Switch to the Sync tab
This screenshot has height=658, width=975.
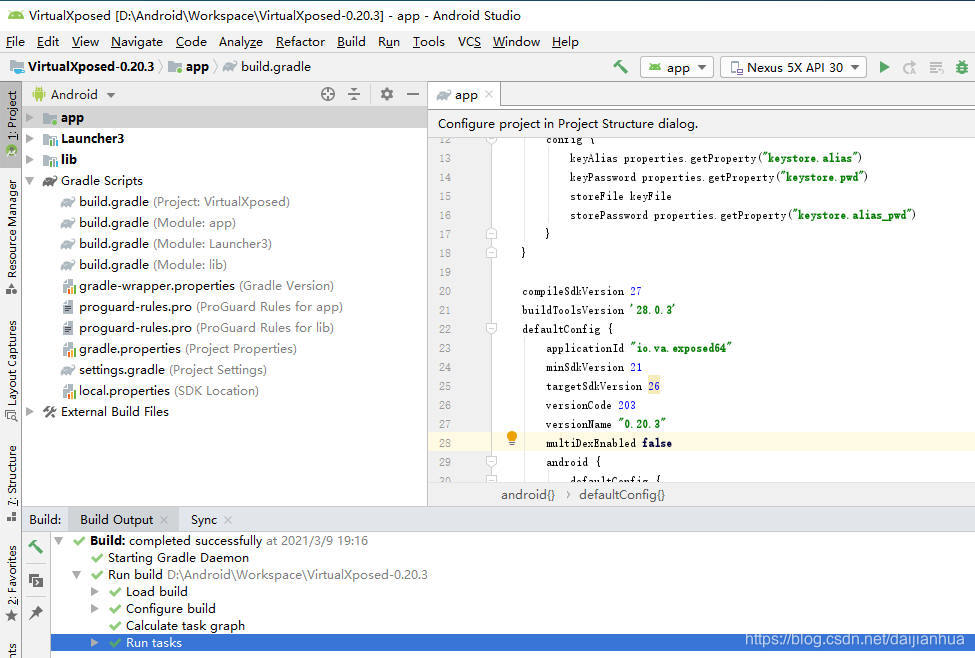tap(204, 519)
